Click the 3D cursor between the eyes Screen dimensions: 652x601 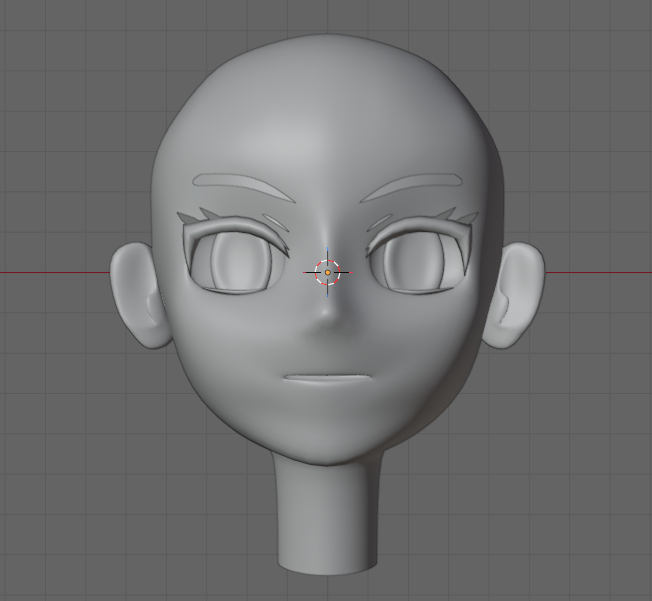tap(328, 272)
